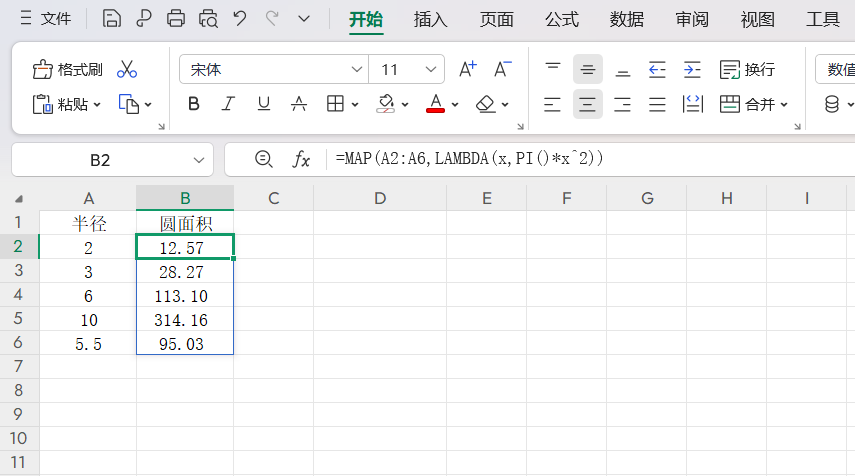Click the zoom magnifier icon beside fx

264,159
